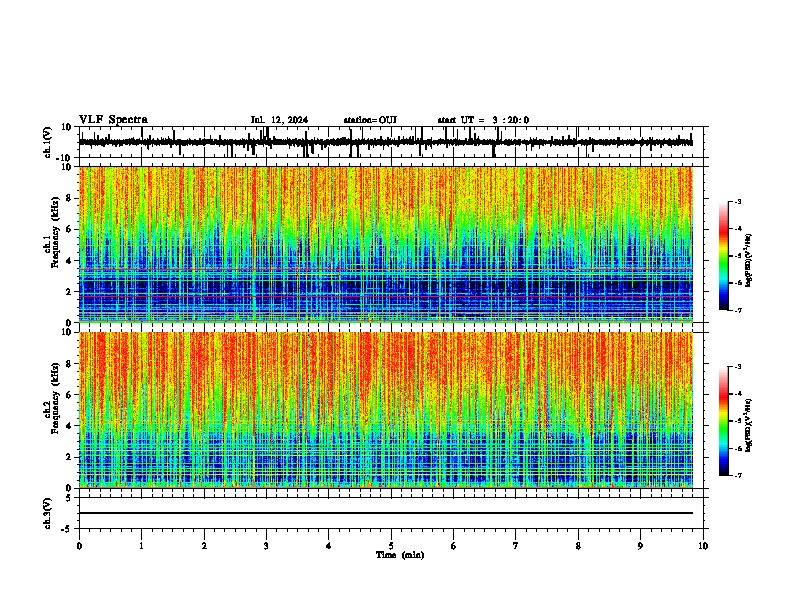Click the "0" tick label on time axis
792x612 pixels.
tap(79, 546)
